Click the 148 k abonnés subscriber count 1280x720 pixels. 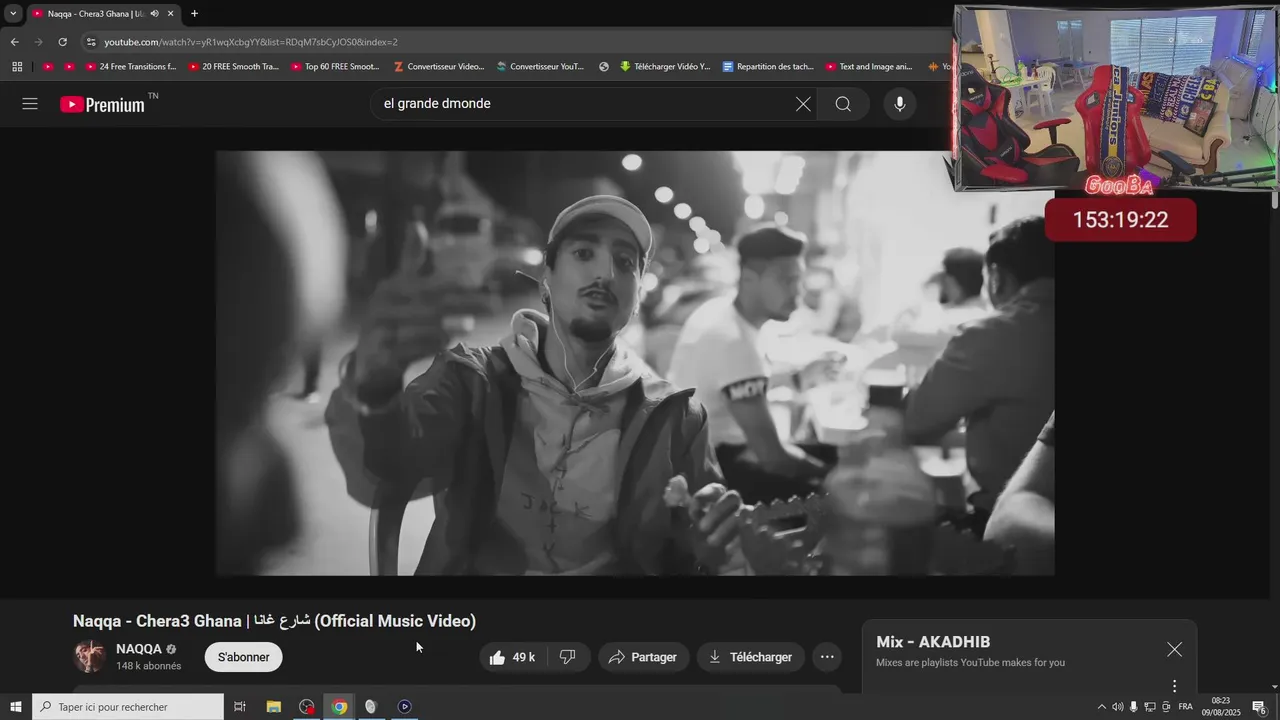[148, 666]
